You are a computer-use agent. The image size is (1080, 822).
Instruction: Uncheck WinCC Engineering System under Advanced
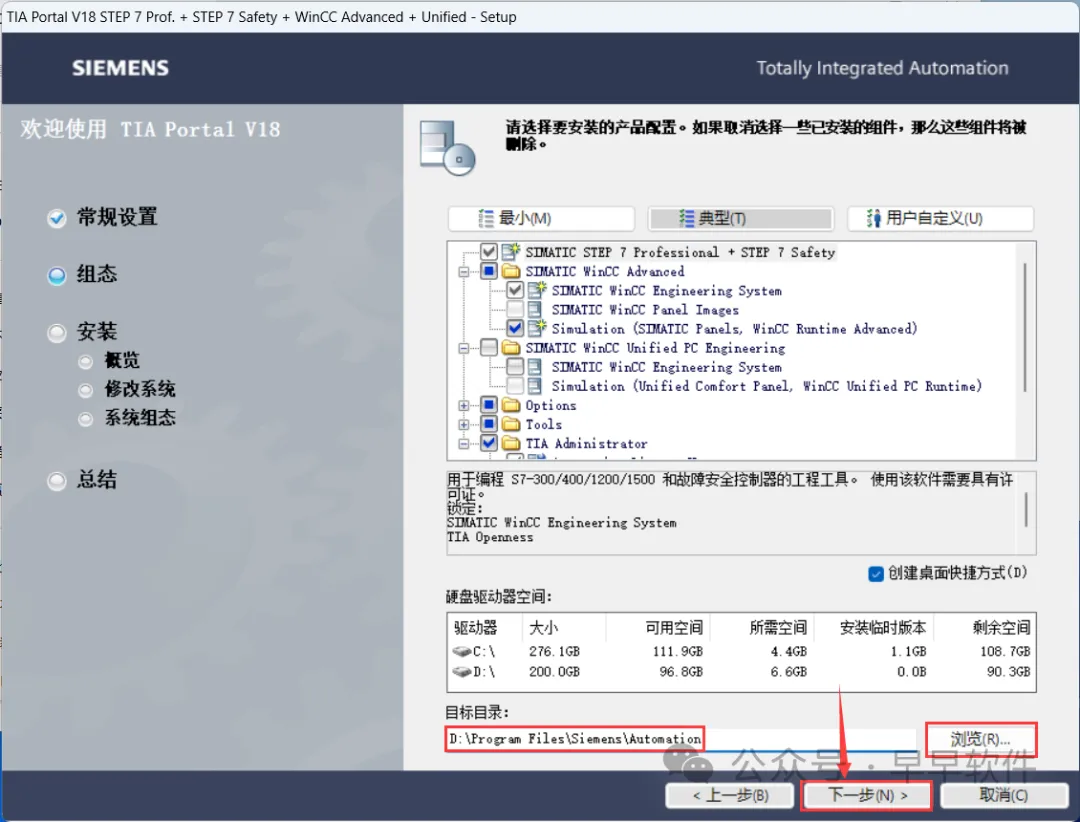pos(515,290)
